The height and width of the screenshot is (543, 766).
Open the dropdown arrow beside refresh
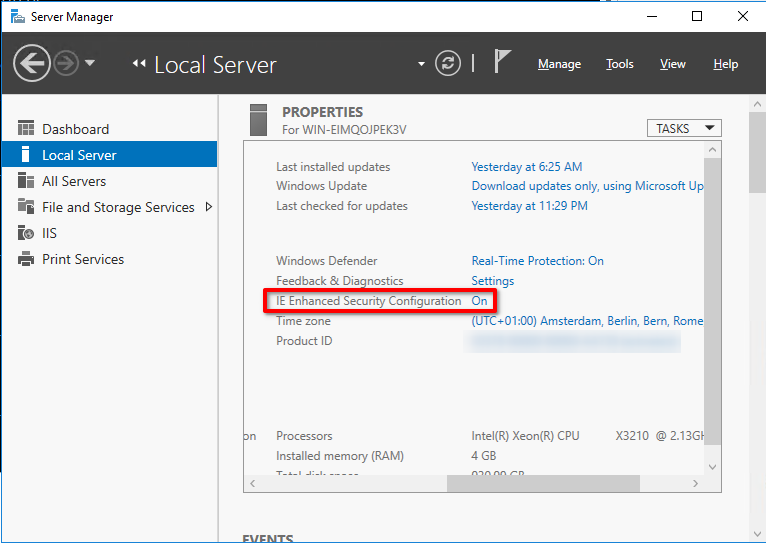click(421, 65)
